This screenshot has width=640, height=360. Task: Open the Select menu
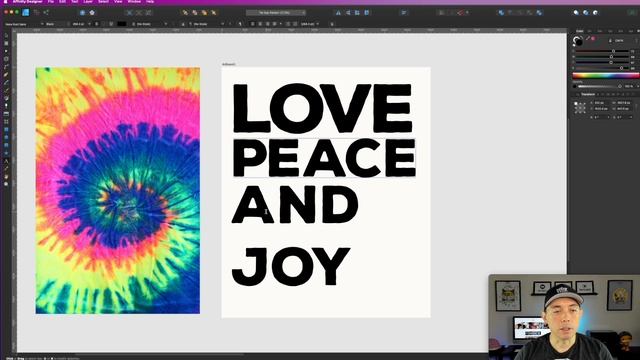click(x=103, y=2)
